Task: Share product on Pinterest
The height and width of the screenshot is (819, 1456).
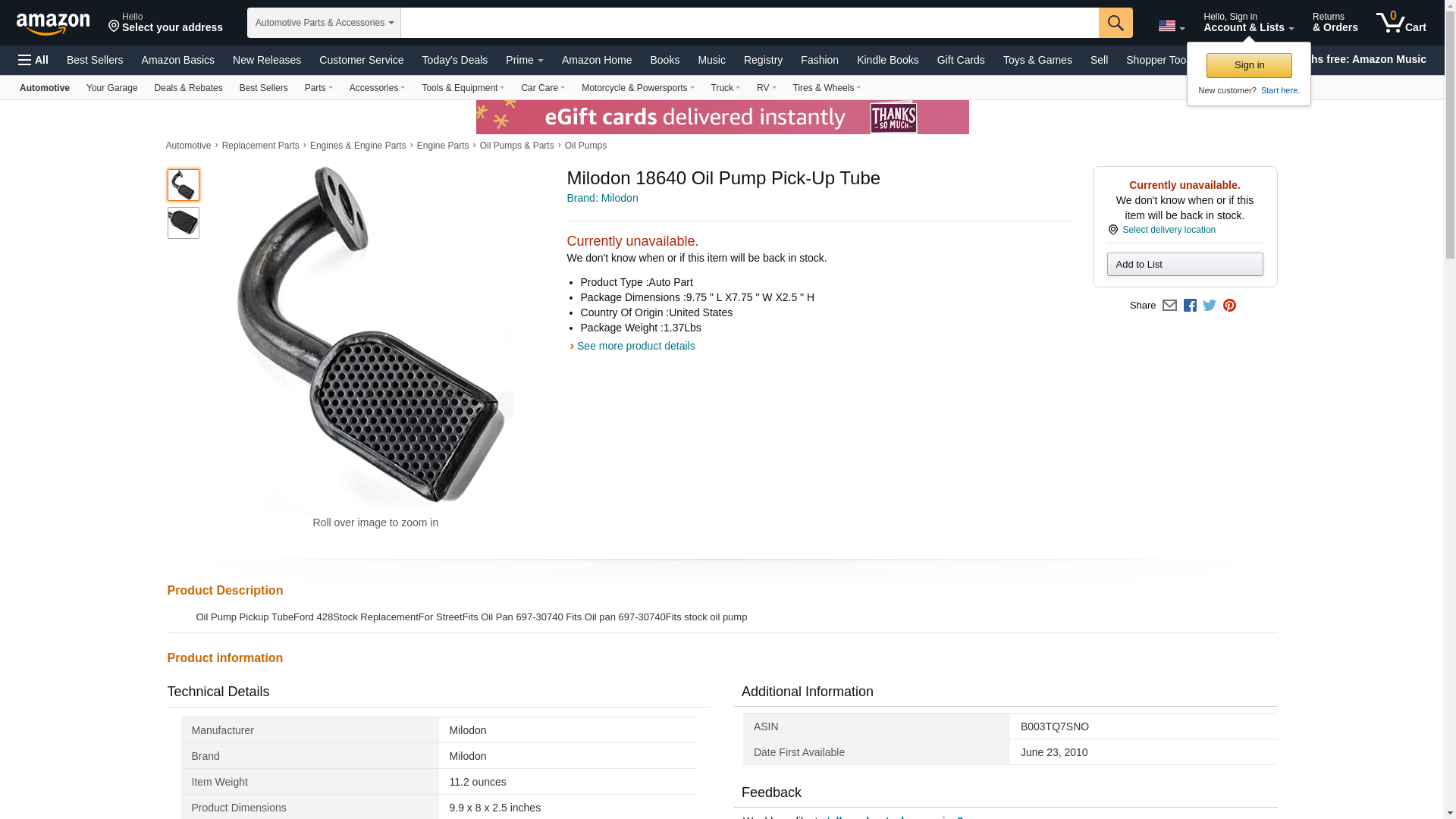Action: point(1229,306)
